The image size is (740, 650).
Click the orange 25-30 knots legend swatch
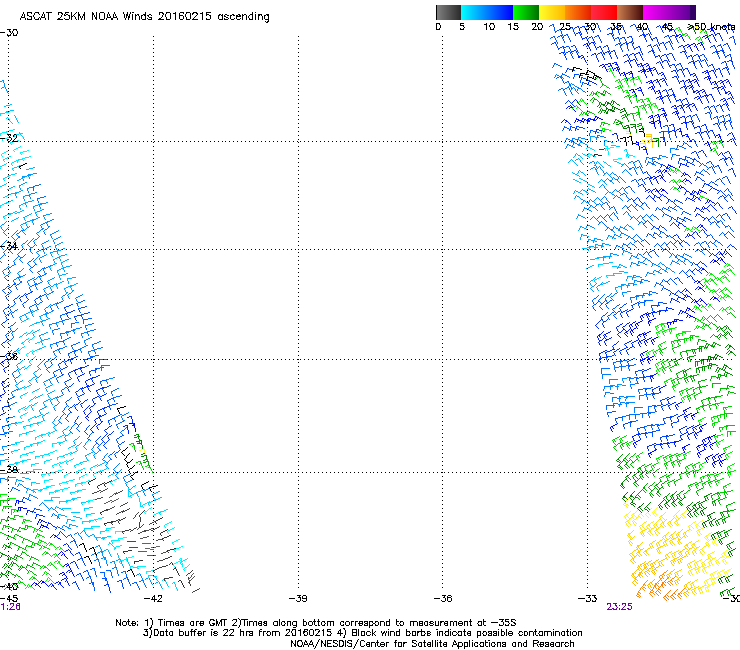coord(578,12)
